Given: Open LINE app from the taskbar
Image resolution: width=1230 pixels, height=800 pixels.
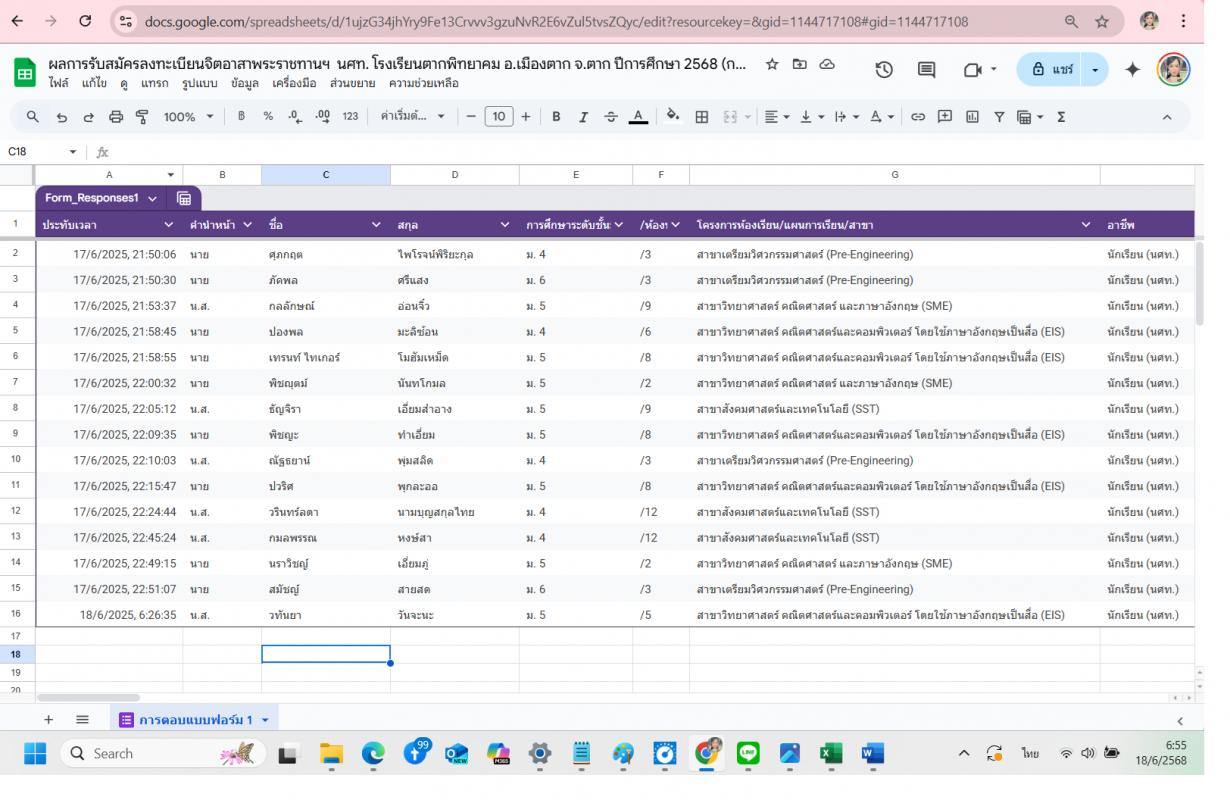Looking at the screenshot, I should [748, 753].
